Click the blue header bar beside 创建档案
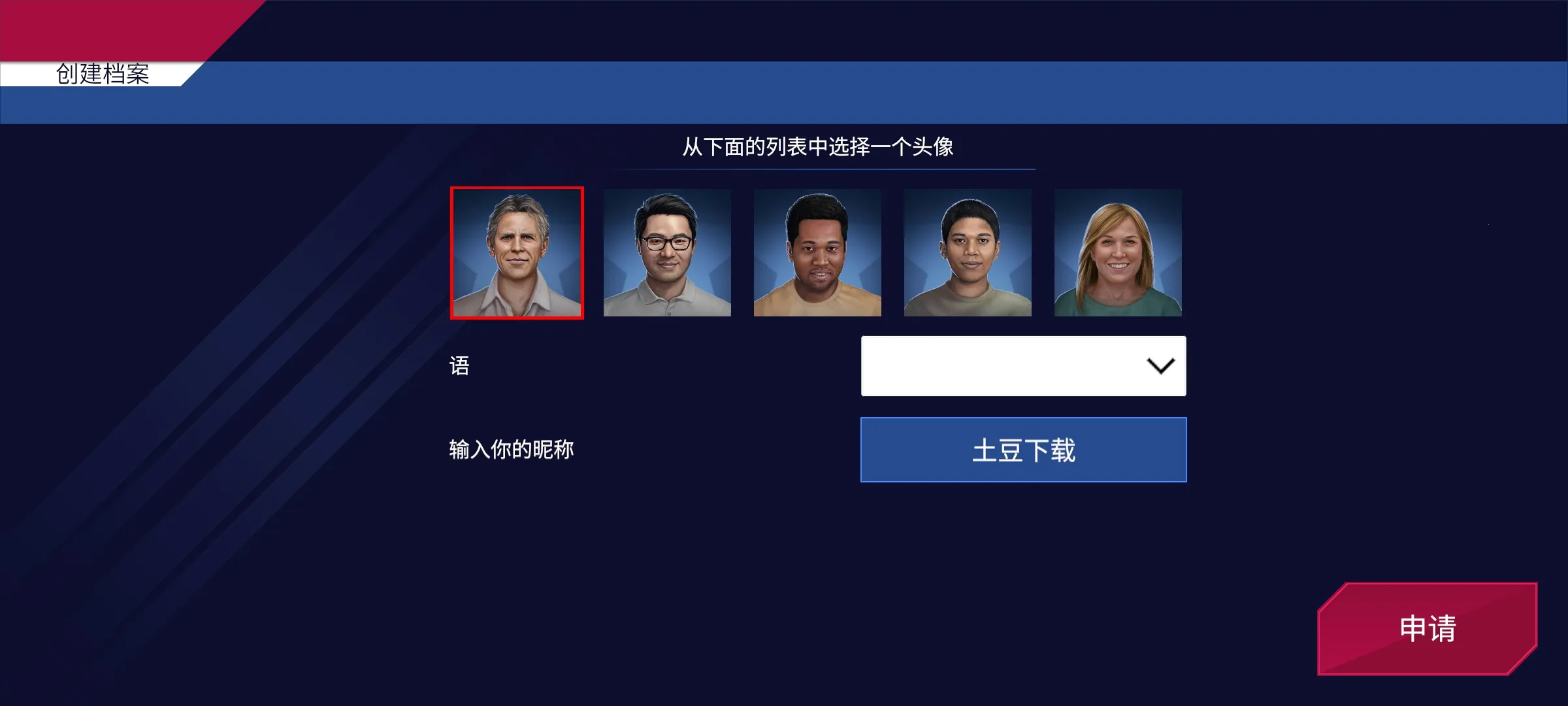 click(x=882, y=92)
